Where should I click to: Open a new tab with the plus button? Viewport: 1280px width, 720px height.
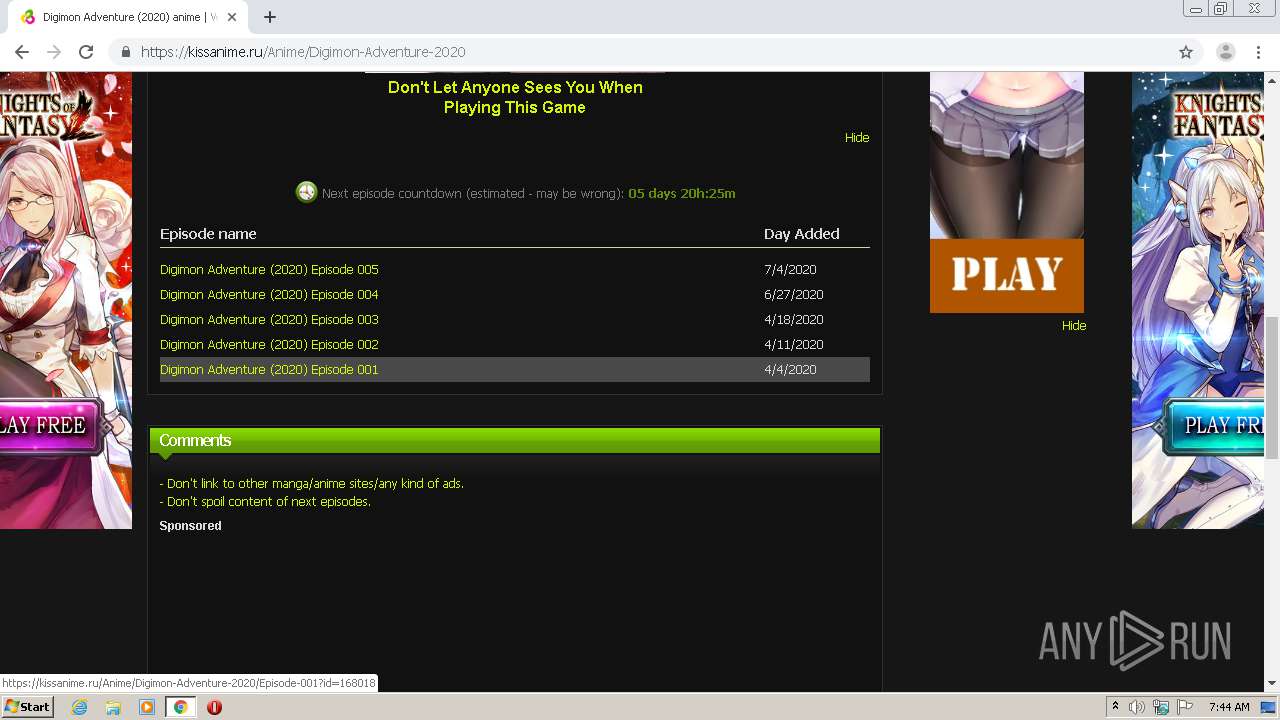(x=270, y=17)
